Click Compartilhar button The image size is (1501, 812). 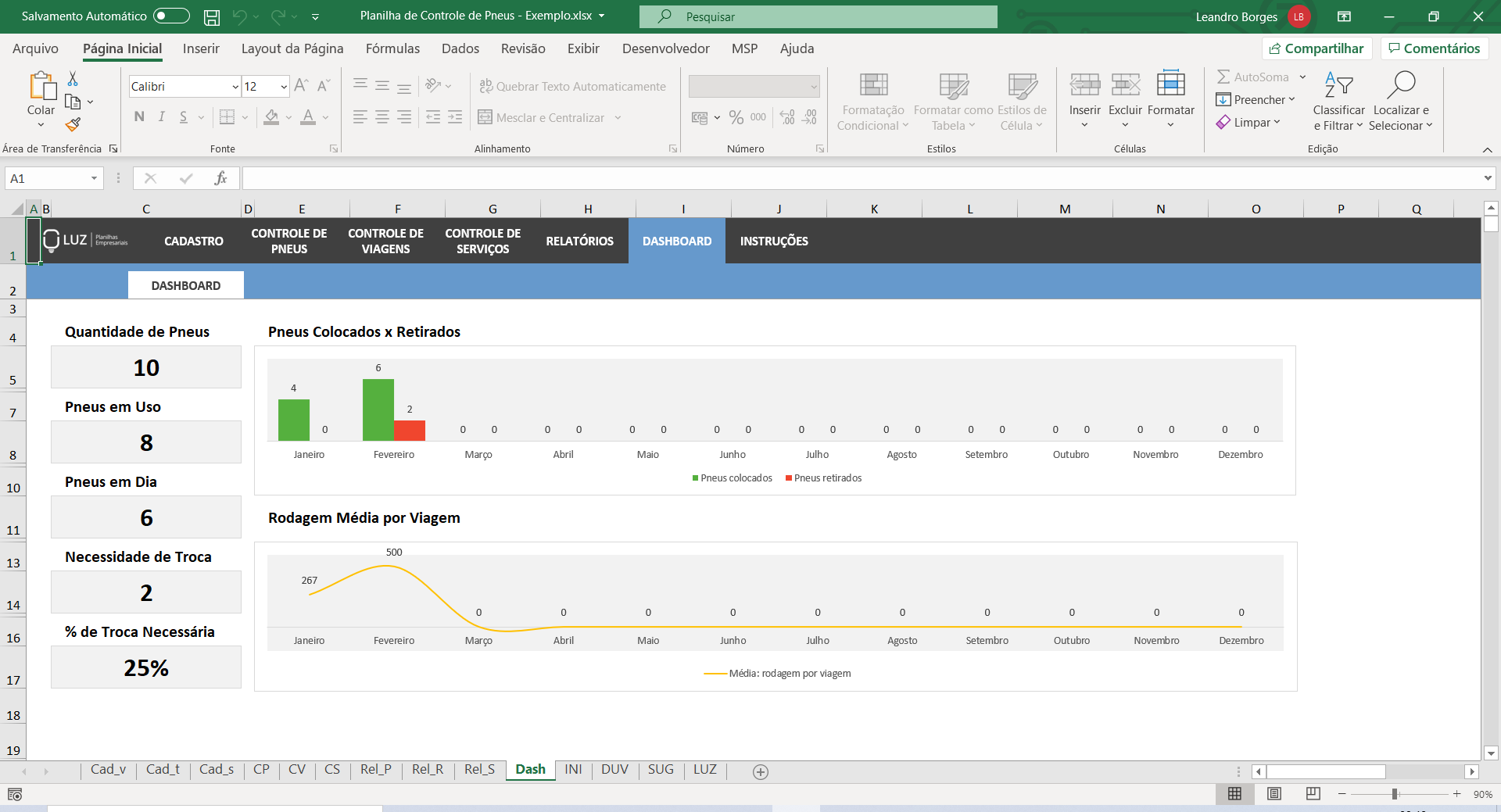[x=1317, y=48]
